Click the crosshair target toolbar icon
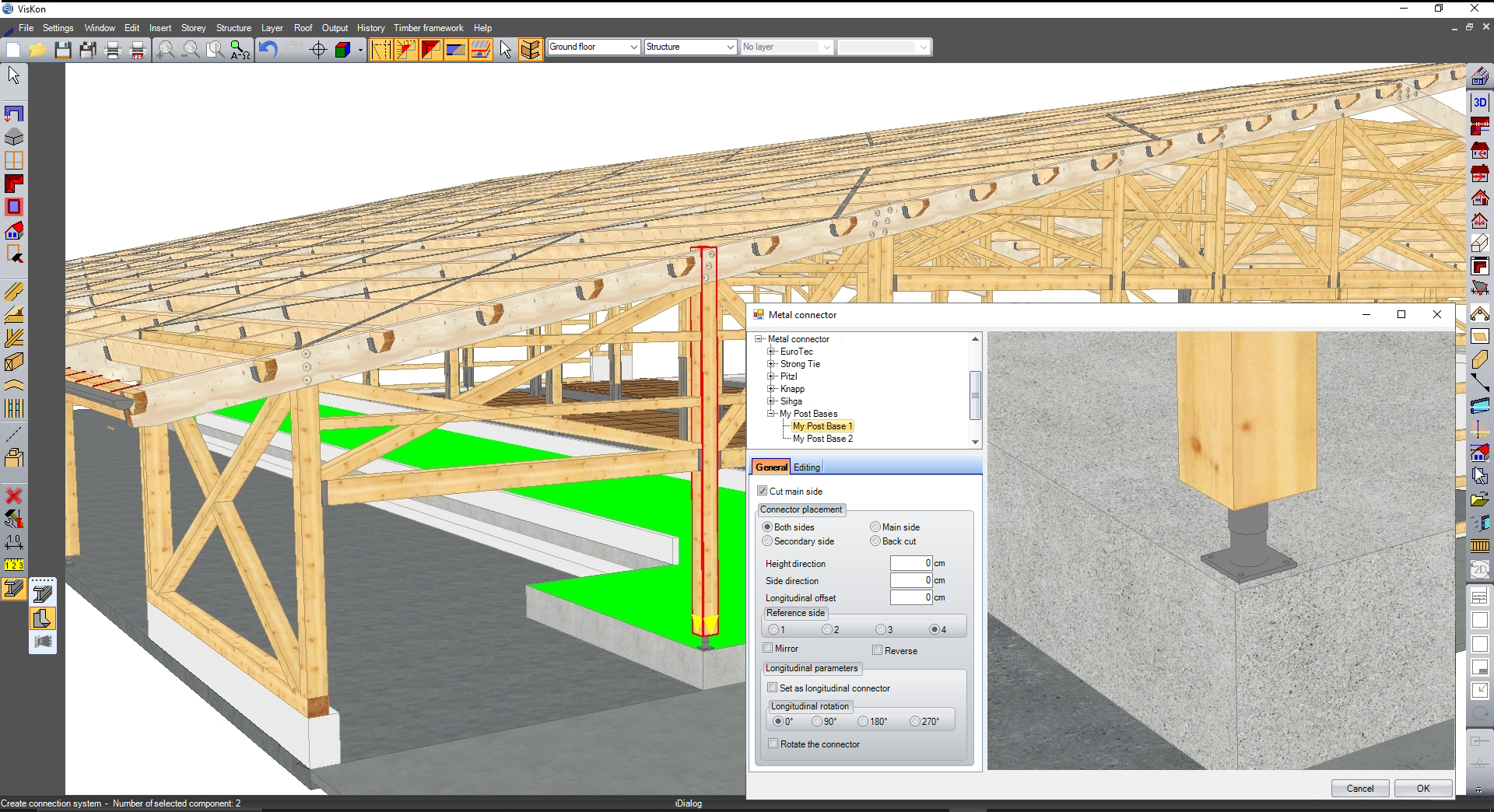Screen dimensions: 1494x812 [x=317, y=51]
